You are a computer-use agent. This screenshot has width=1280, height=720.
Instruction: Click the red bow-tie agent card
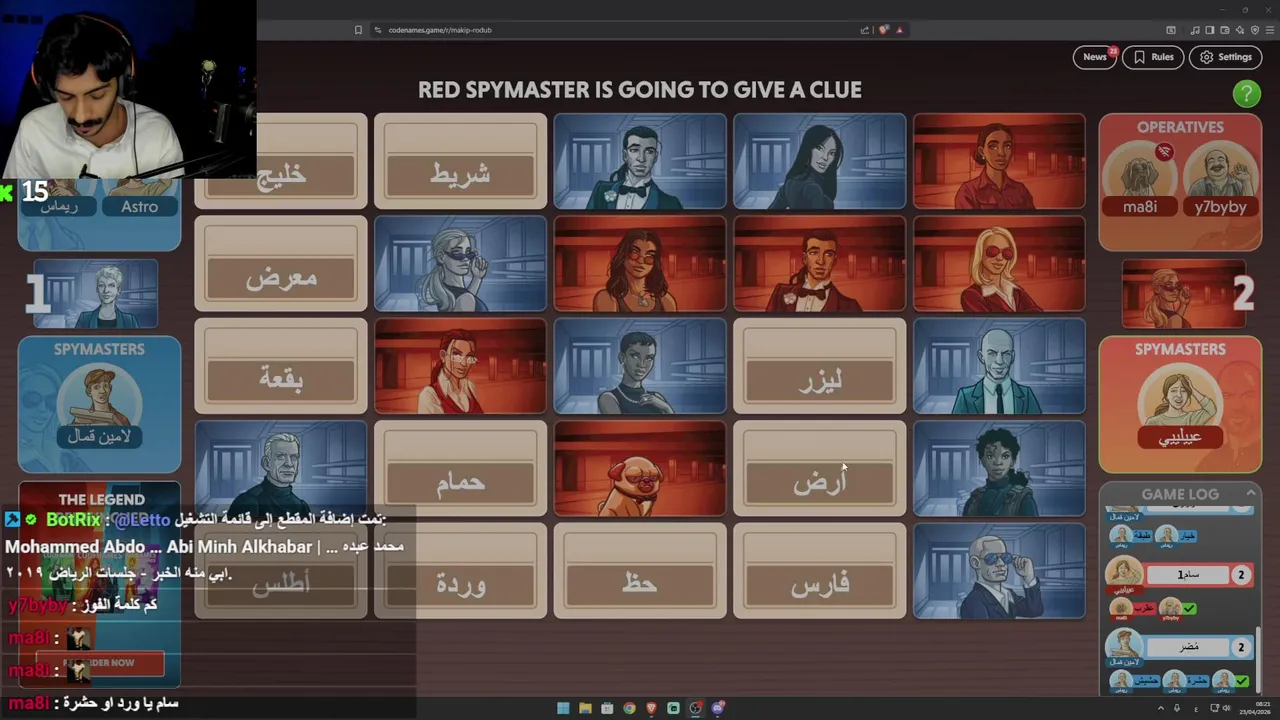tap(820, 264)
